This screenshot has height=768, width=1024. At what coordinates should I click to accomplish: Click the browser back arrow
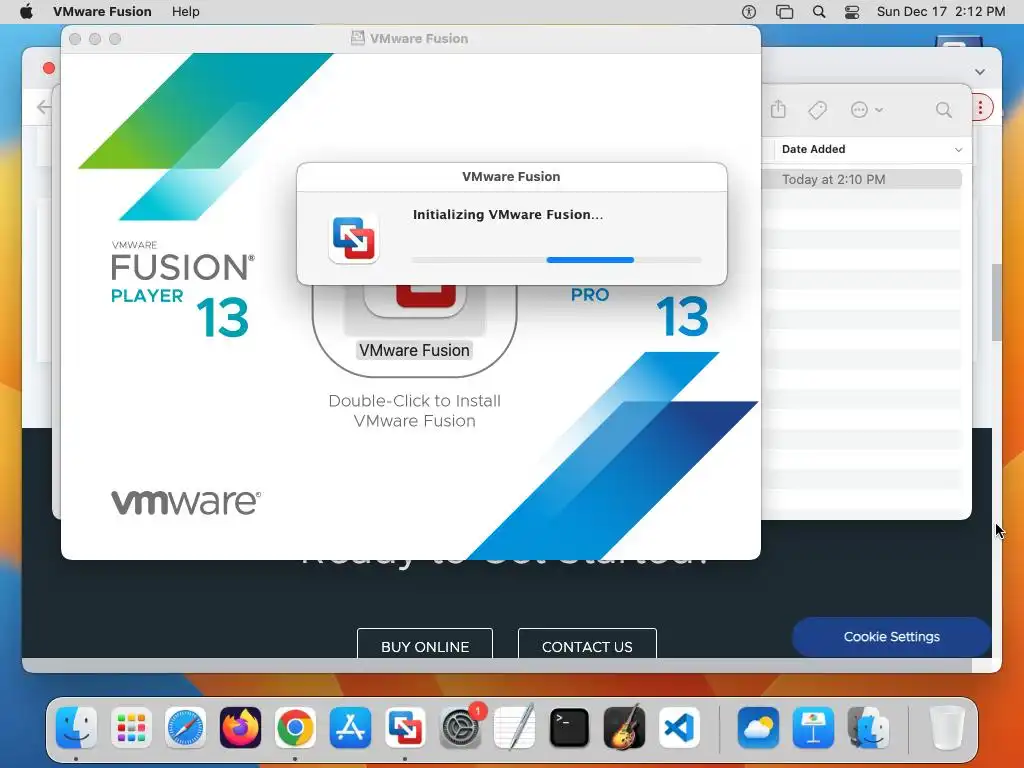coord(43,107)
